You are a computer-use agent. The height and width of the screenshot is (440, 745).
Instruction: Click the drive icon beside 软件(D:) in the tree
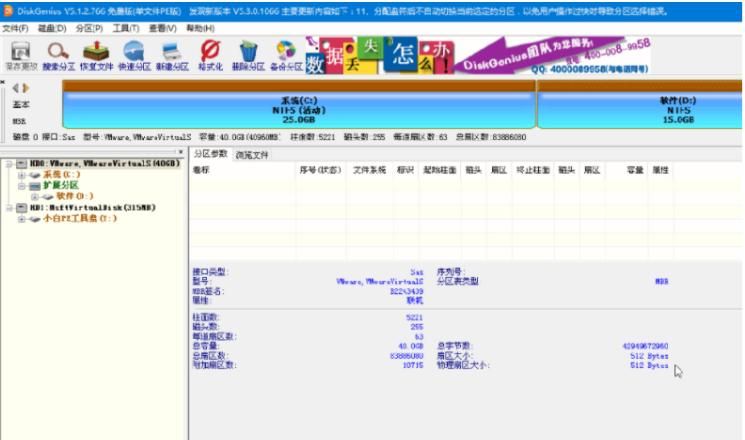click(x=48, y=196)
